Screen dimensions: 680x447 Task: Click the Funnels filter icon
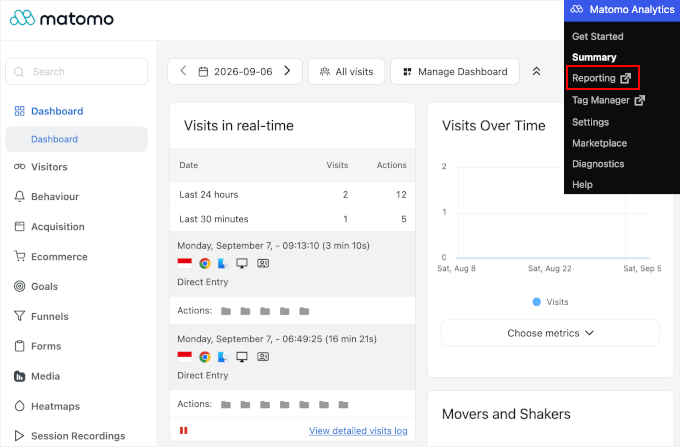click(x=20, y=316)
